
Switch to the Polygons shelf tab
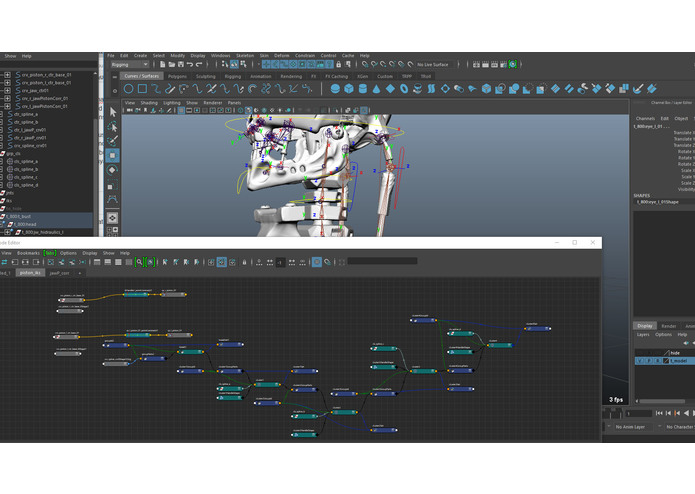point(177,77)
